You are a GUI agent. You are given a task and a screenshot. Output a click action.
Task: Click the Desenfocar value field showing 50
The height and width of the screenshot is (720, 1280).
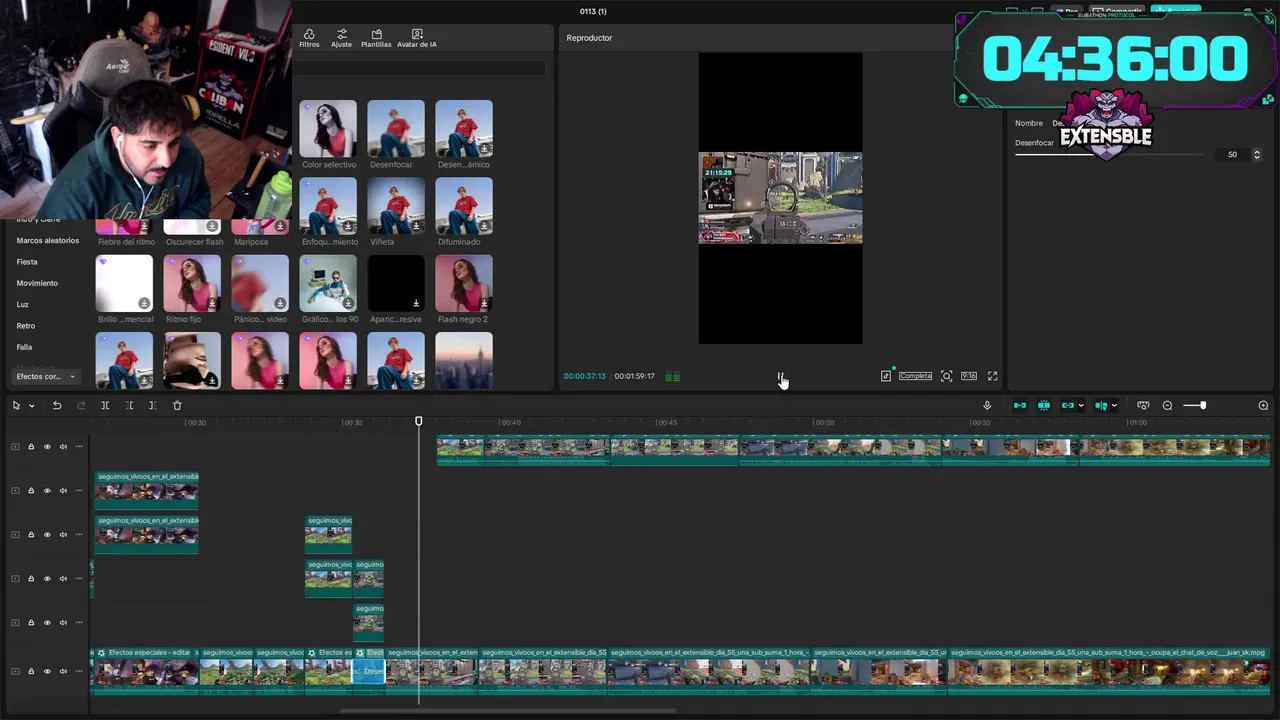(x=1232, y=155)
